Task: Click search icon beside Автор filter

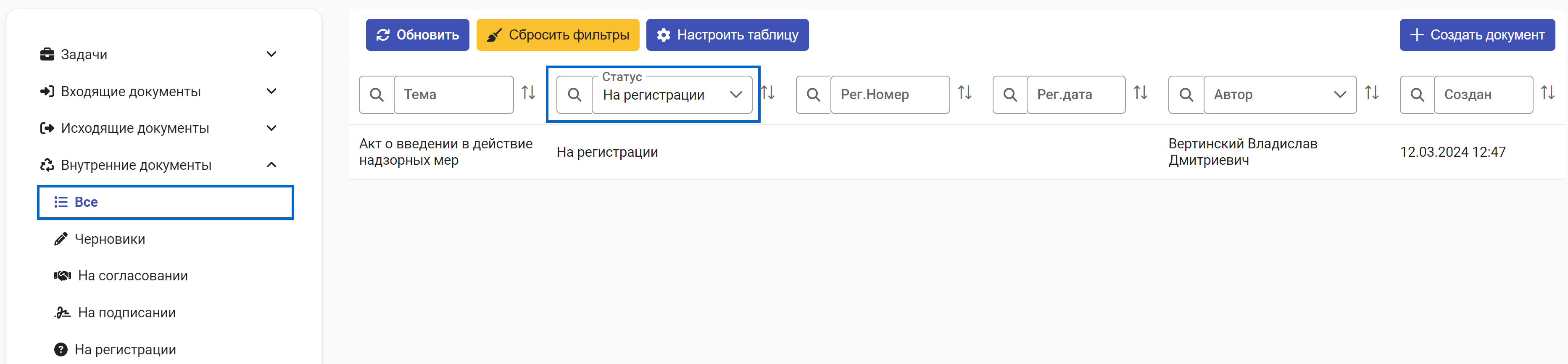Action: pyautogui.click(x=1186, y=94)
